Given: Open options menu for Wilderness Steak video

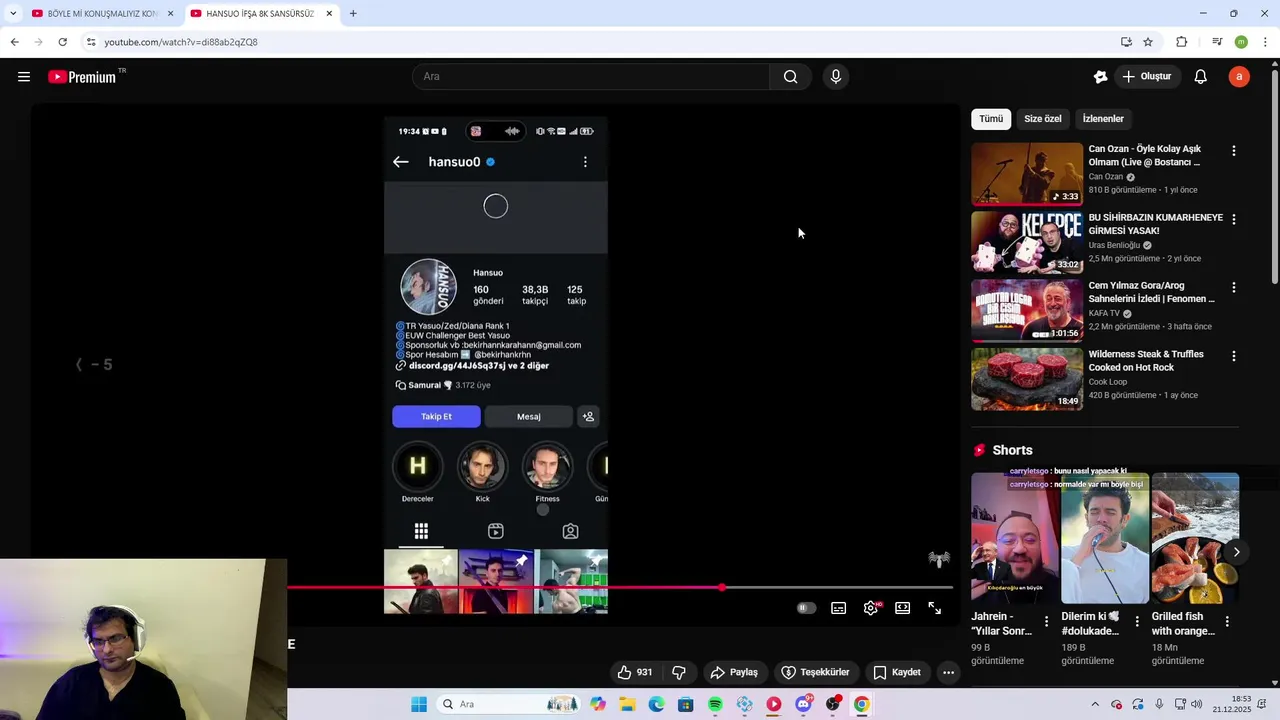Looking at the screenshot, I should pyautogui.click(x=1233, y=356).
